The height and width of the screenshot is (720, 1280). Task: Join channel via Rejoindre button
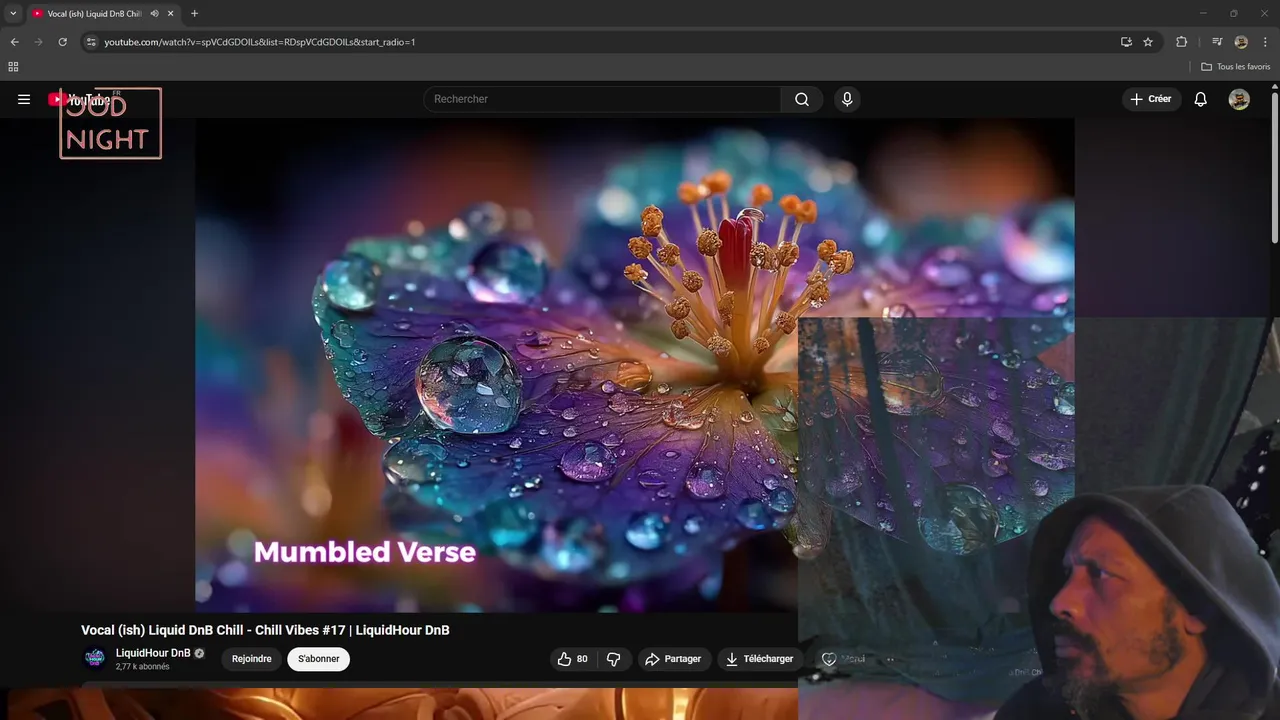pyautogui.click(x=252, y=659)
